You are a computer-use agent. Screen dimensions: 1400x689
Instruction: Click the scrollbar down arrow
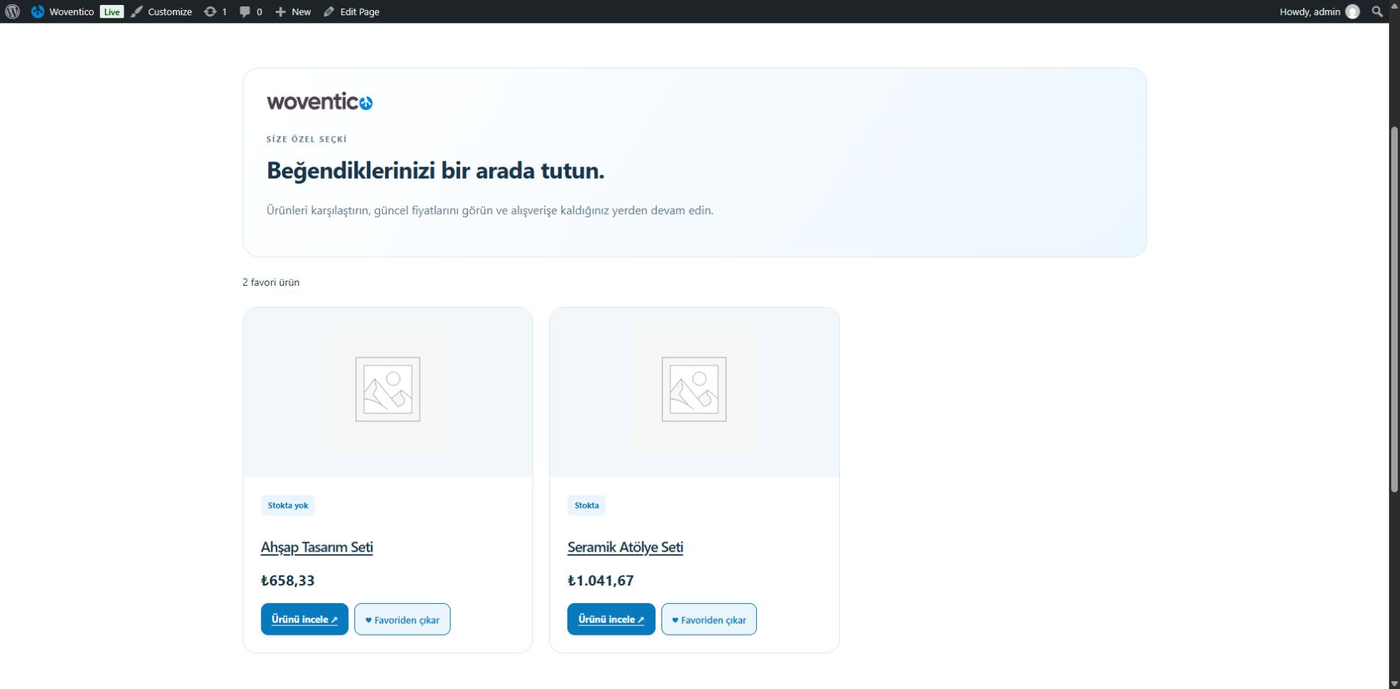[x=1394, y=683]
